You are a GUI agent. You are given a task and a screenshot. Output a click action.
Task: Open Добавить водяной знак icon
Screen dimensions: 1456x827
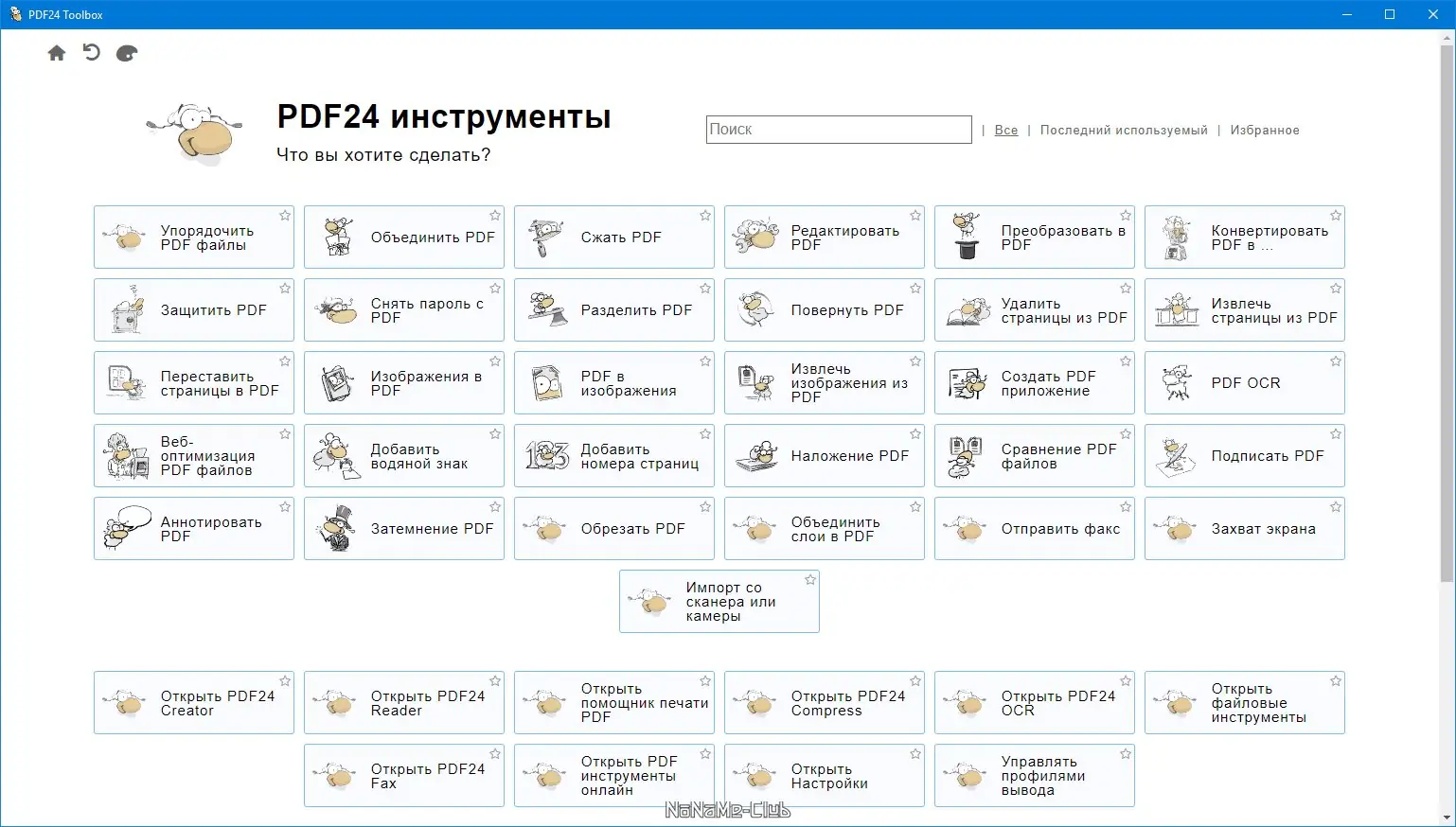point(335,456)
